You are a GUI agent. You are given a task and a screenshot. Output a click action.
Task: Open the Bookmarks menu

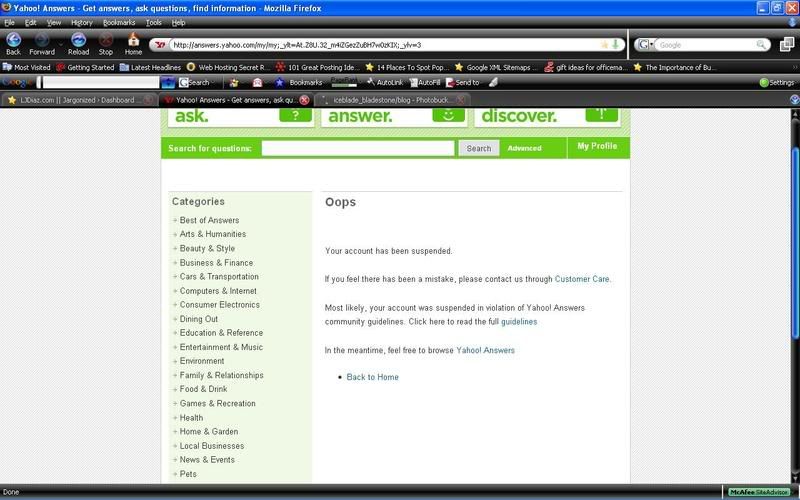[x=119, y=22]
